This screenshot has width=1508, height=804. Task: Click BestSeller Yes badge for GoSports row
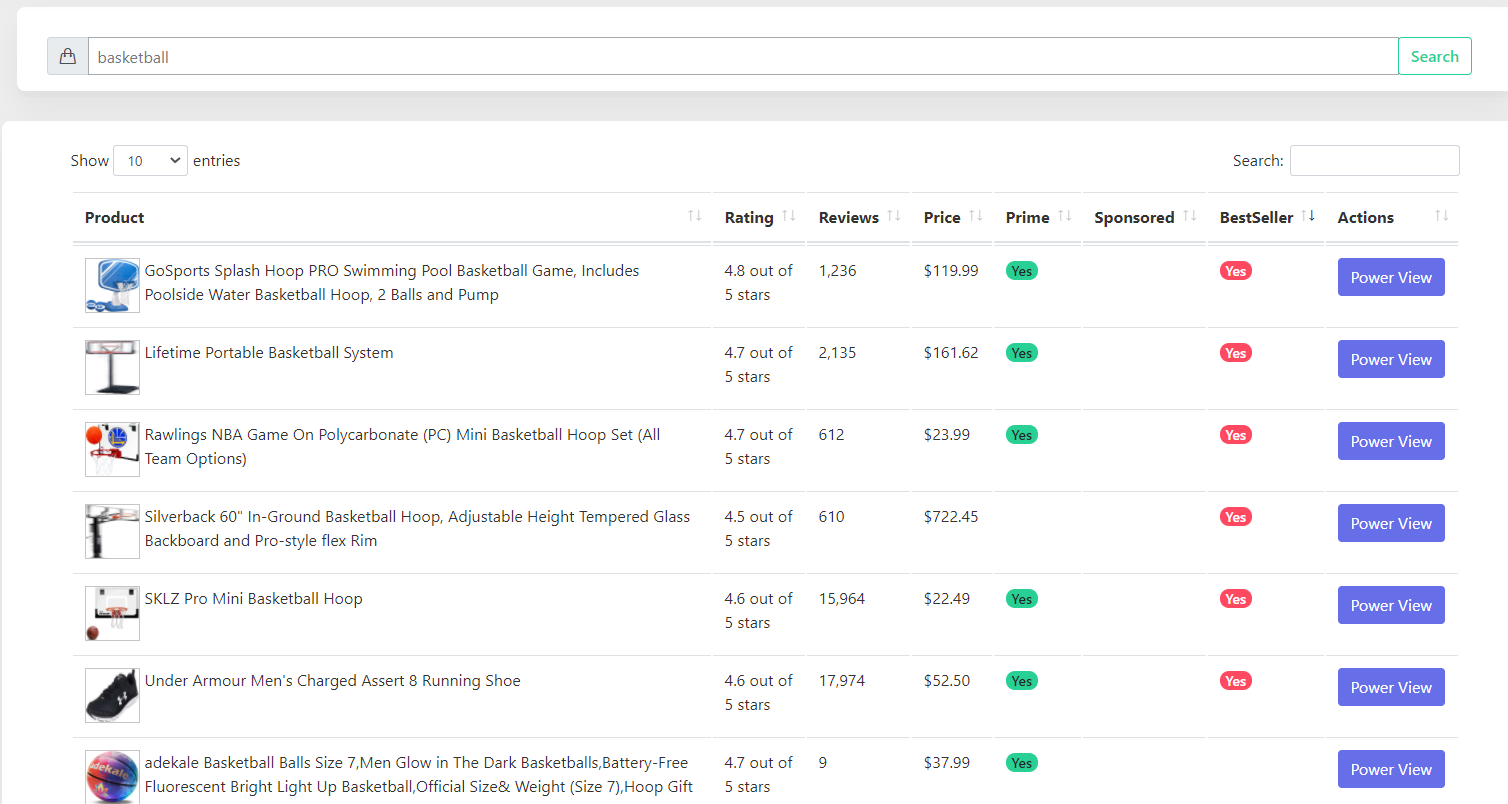[x=1235, y=271]
